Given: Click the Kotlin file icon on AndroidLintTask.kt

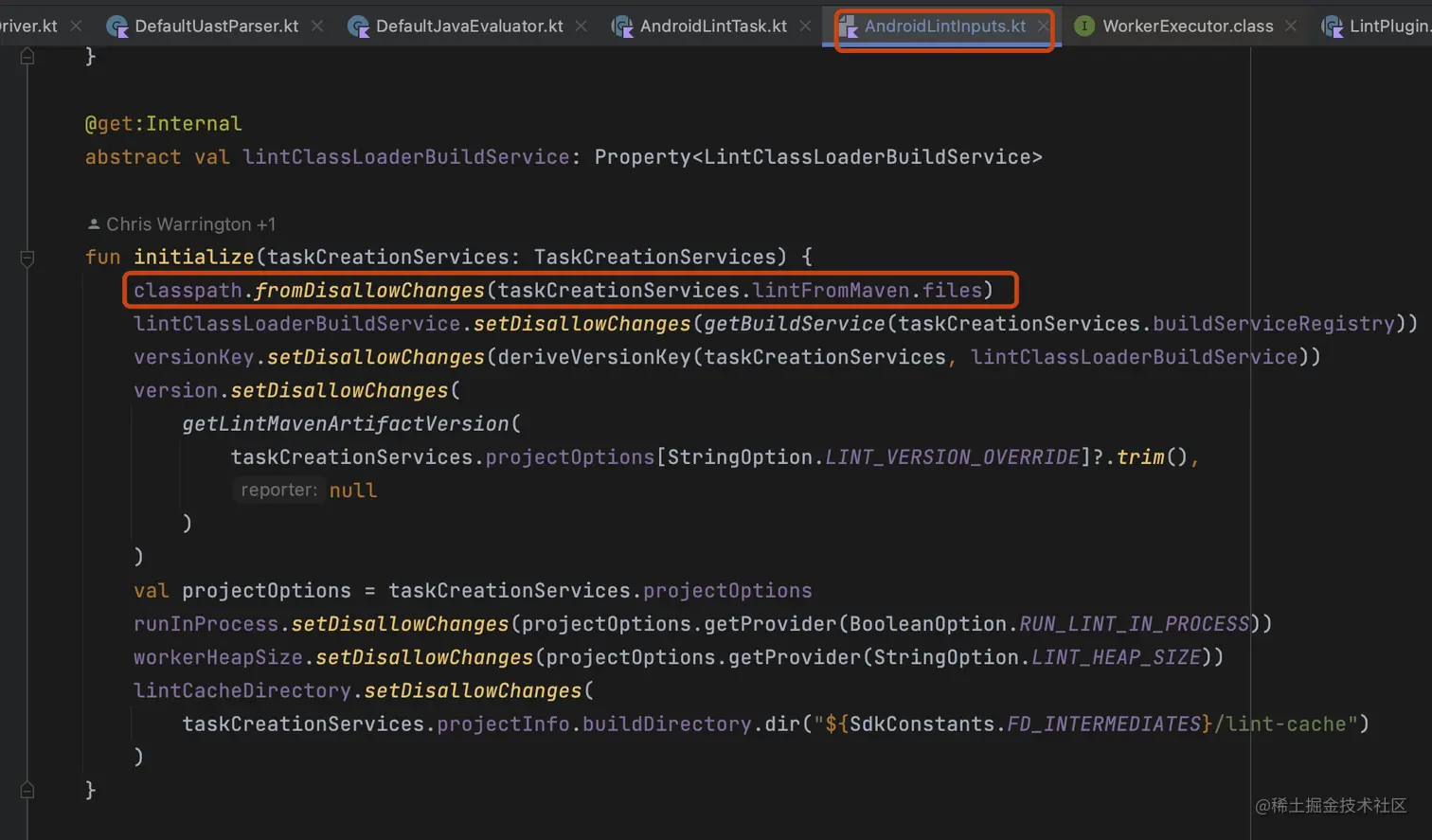Looking at the screenshot, I should [622, 27].
